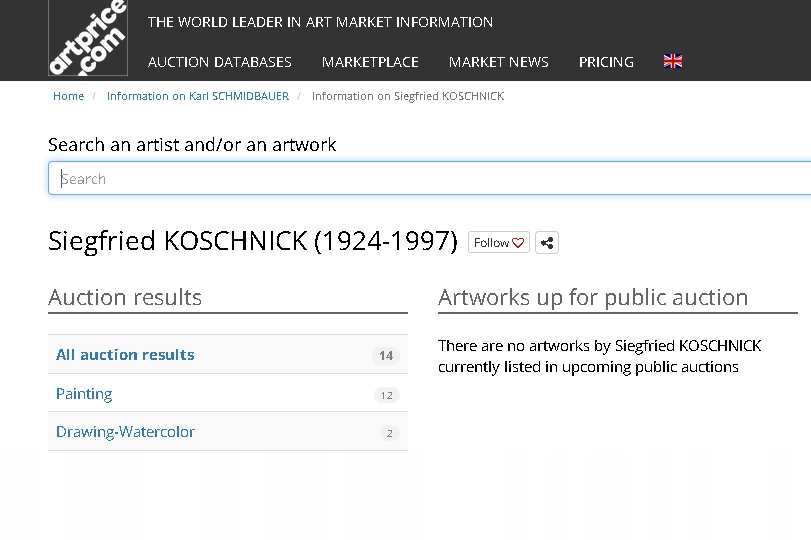Open the Marketplace menu
Screen dimensions: 811x540
coord(370,62)
